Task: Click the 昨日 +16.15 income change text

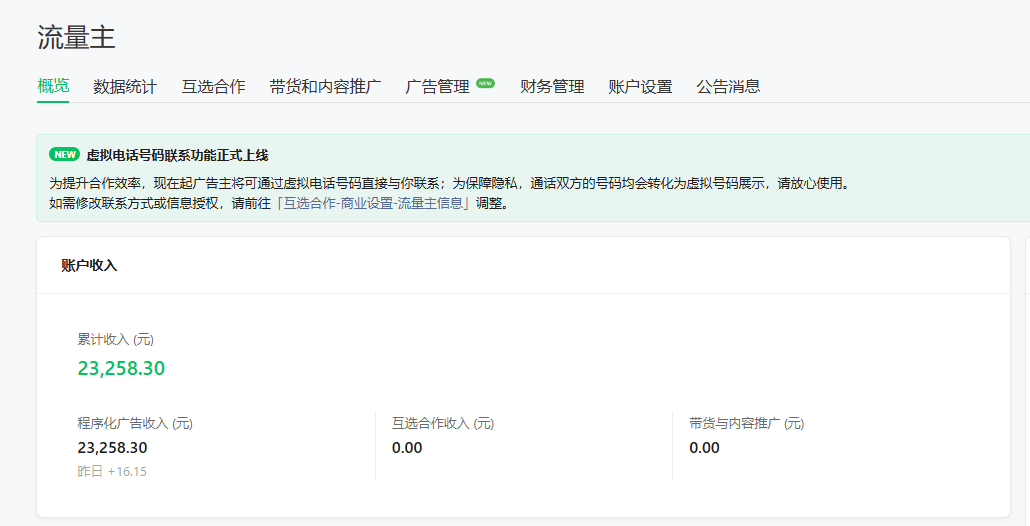Action: [112, 471]
